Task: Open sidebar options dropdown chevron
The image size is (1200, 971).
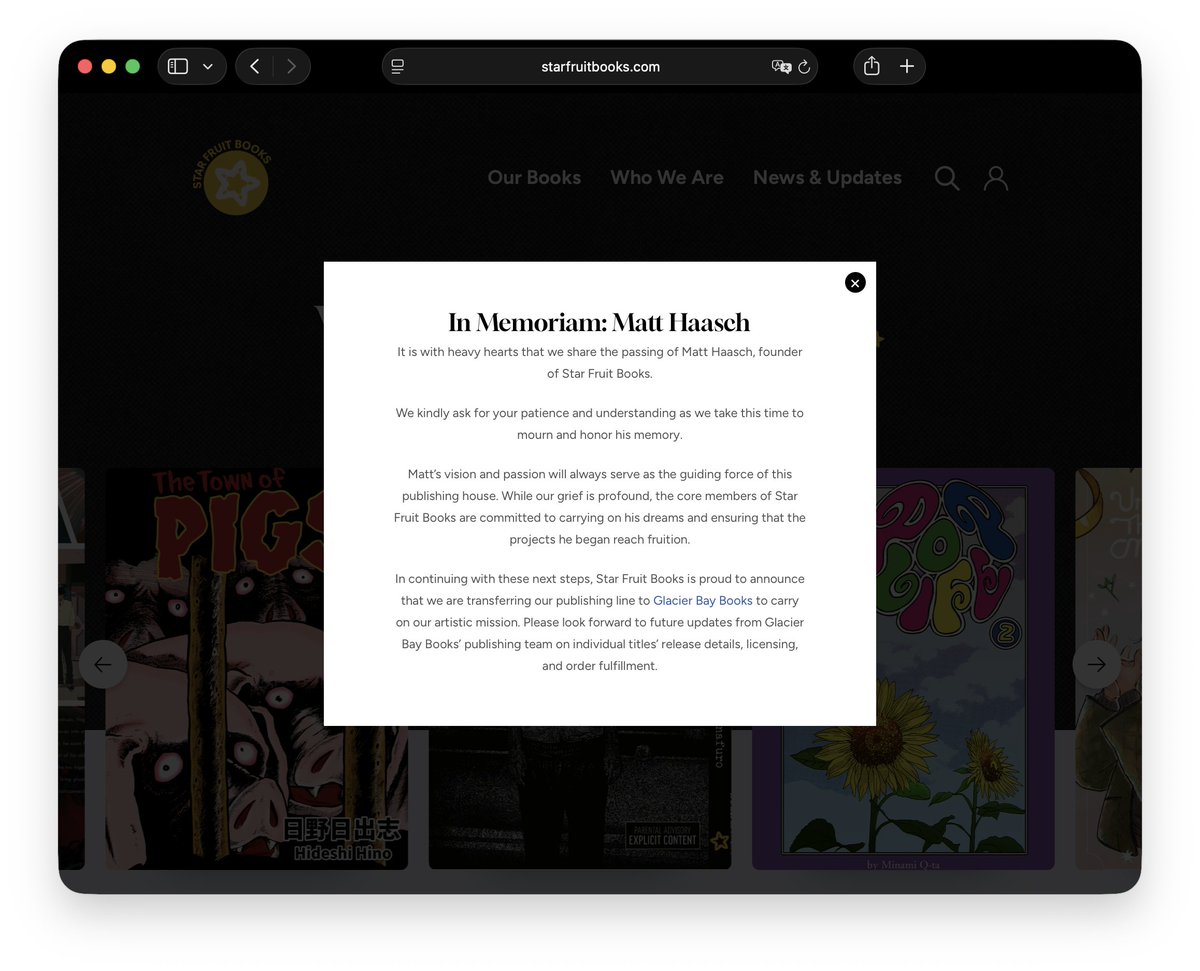Action: (x=208, y=67)
